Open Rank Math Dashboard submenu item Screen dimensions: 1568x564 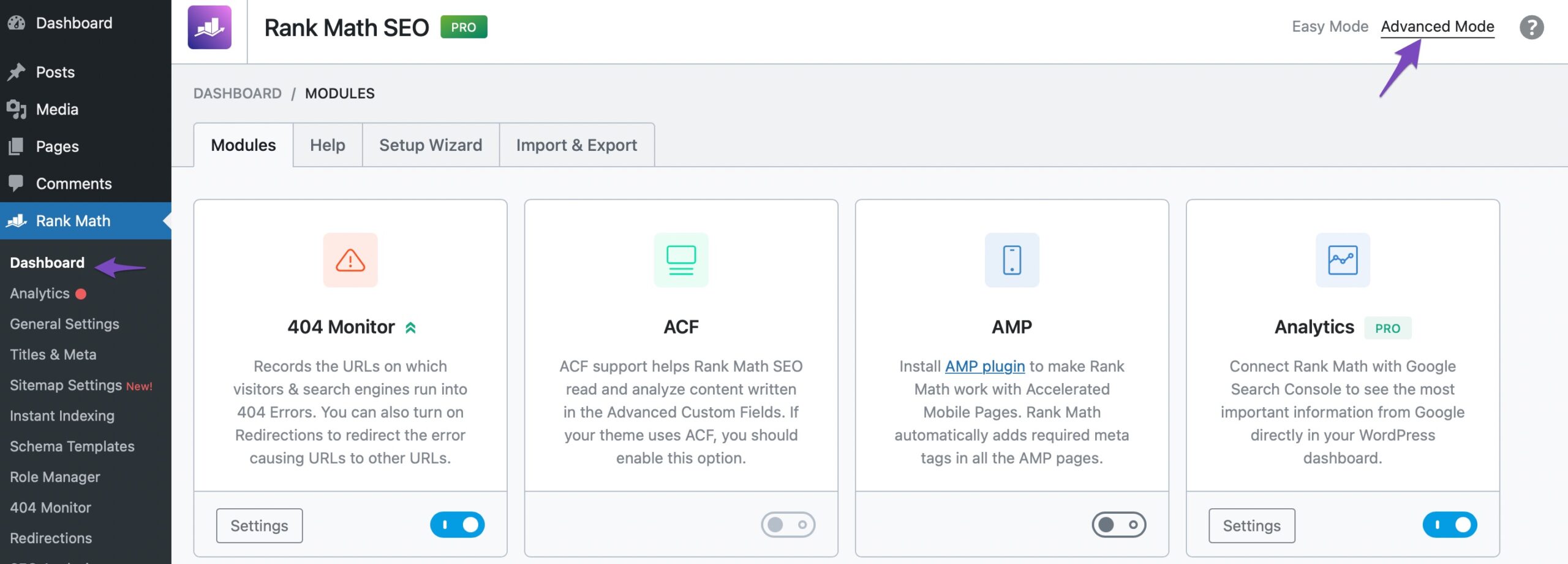point(47,263)
